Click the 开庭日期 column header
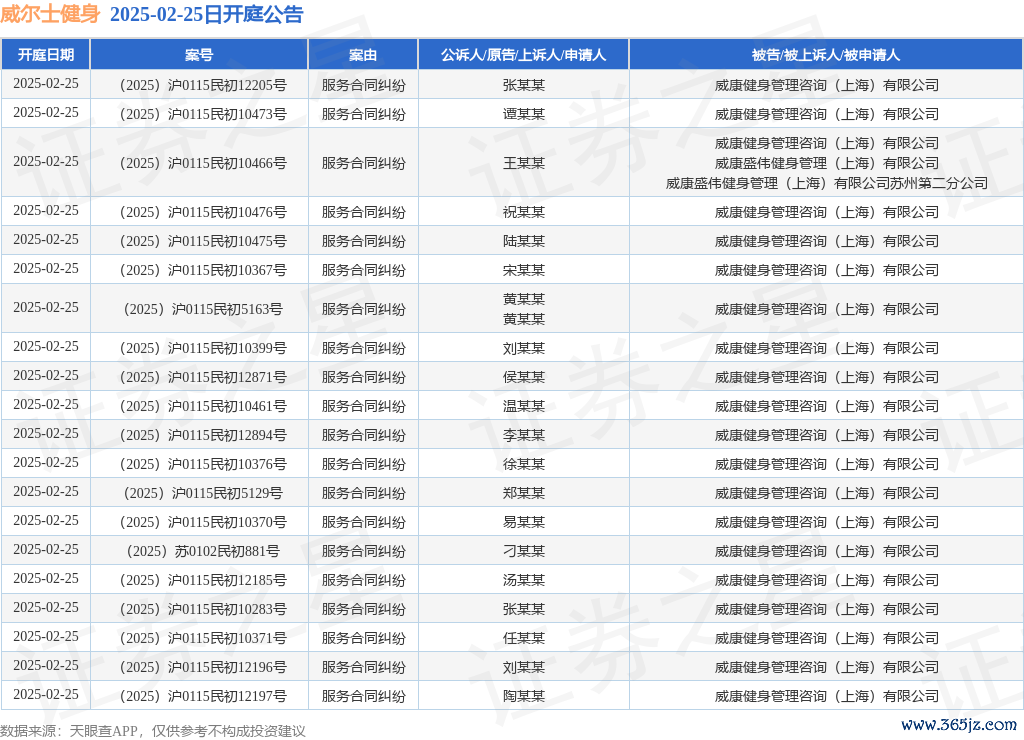This screenshot has width=1024, height=740. pos(46,55)
